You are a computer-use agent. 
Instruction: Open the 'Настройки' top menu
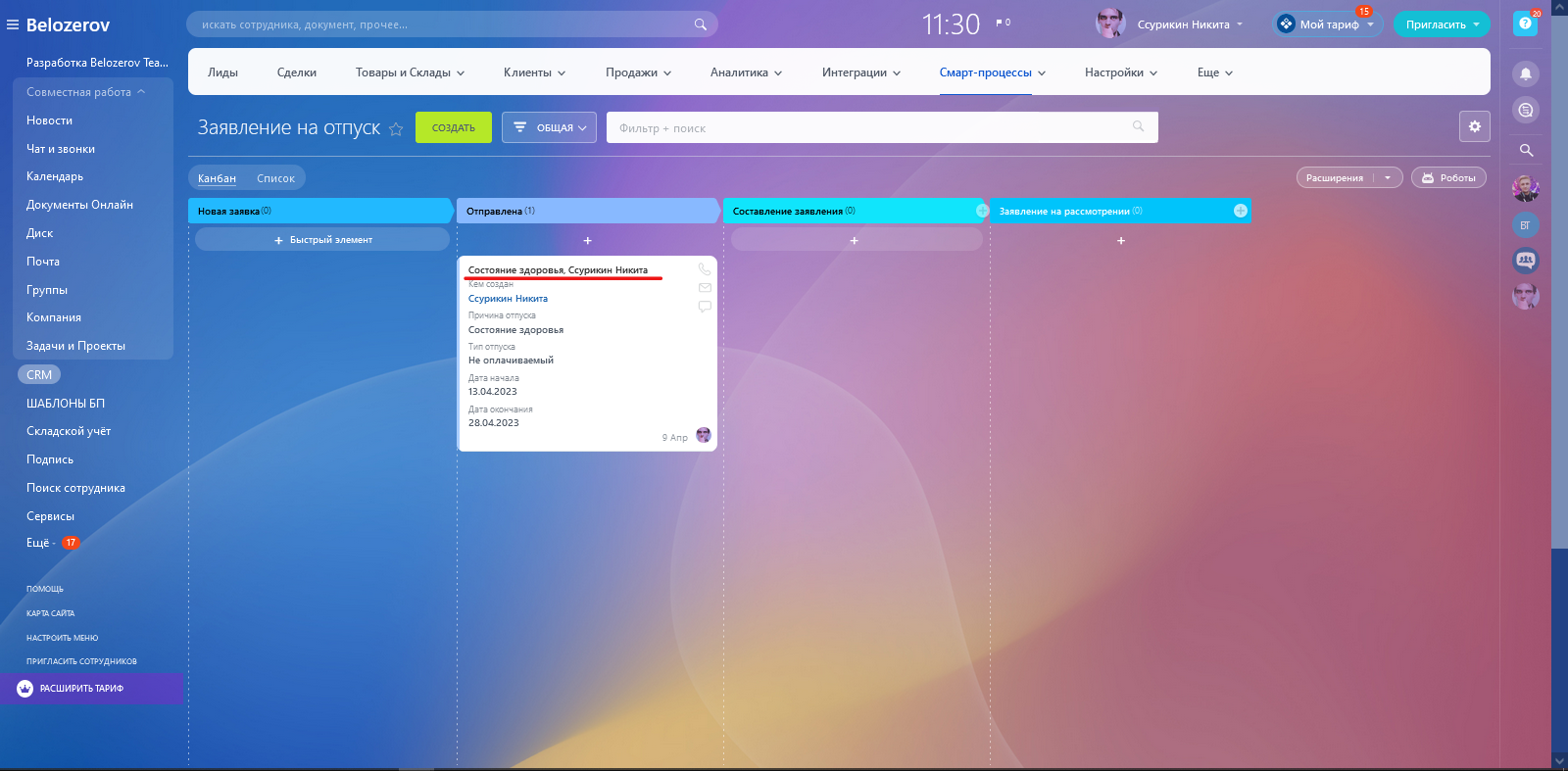pos(1120,72)
